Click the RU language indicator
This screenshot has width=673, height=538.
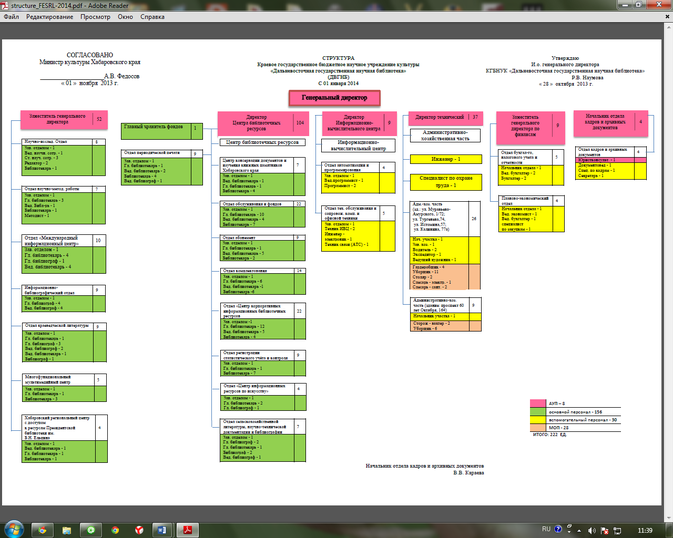[x=546, y=529]
